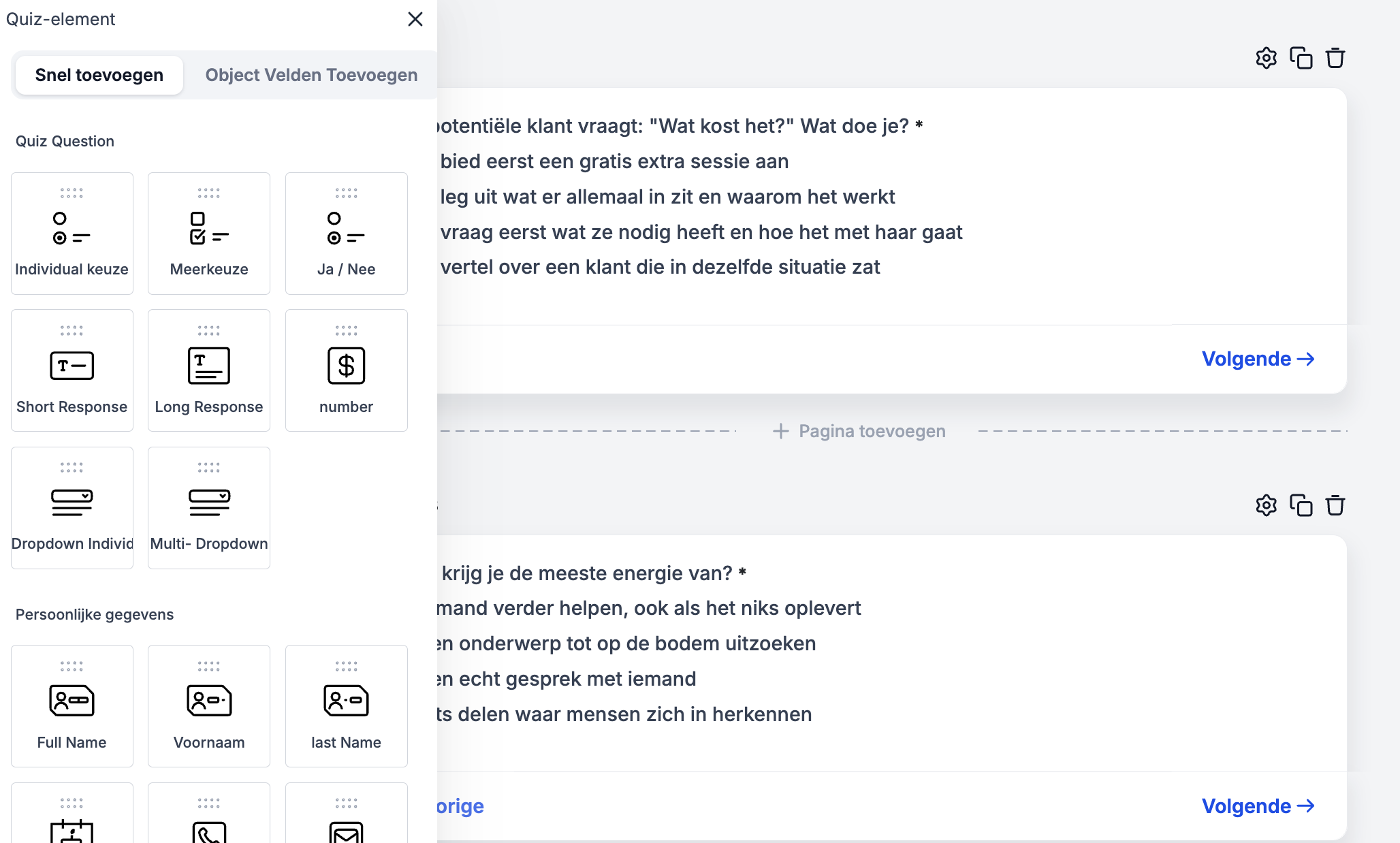Open settings gear for the "Wat kost het?" page
1400x843 pixels.
pyautogui.click(x=1266, y=58)
